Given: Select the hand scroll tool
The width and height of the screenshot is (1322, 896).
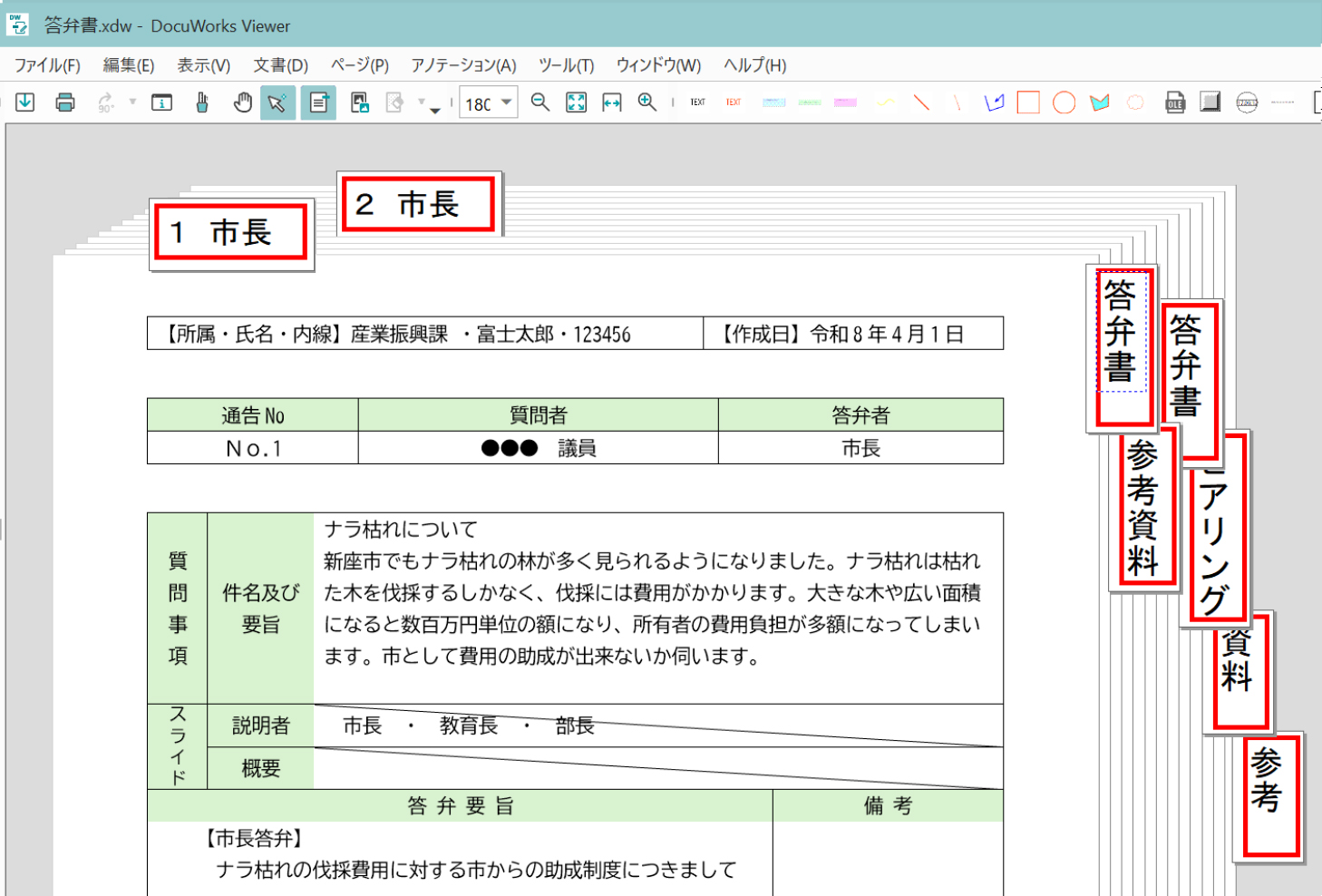Looking at the screenshot, I should pos(242,102).
